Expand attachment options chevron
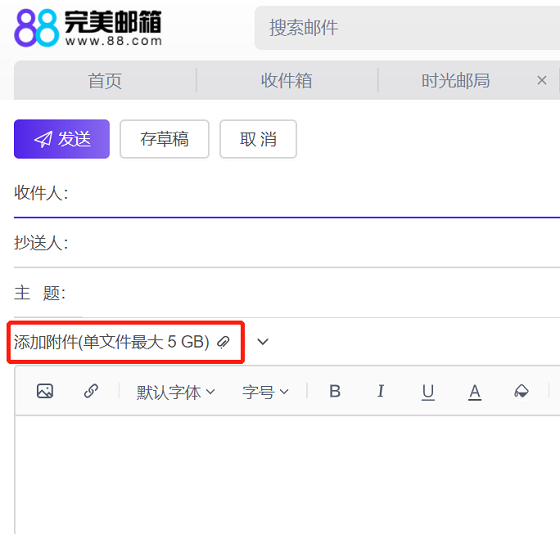560x534 pixels. tap(263, 342)
